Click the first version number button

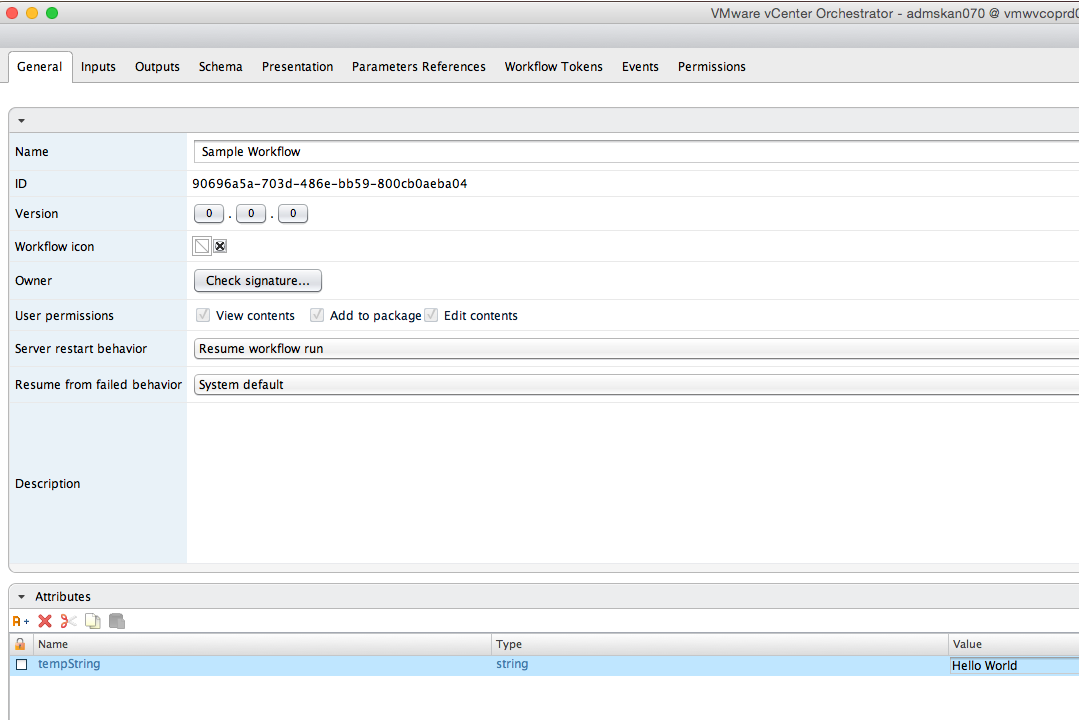(x=208, y=214)
